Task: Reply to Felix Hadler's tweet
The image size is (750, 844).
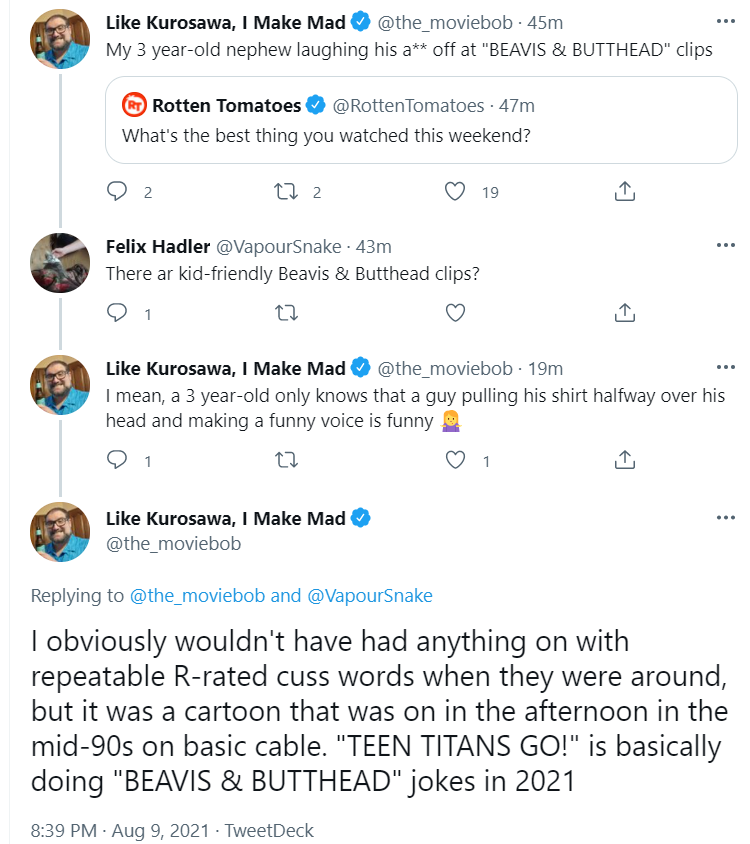Action: click(117, 313)
